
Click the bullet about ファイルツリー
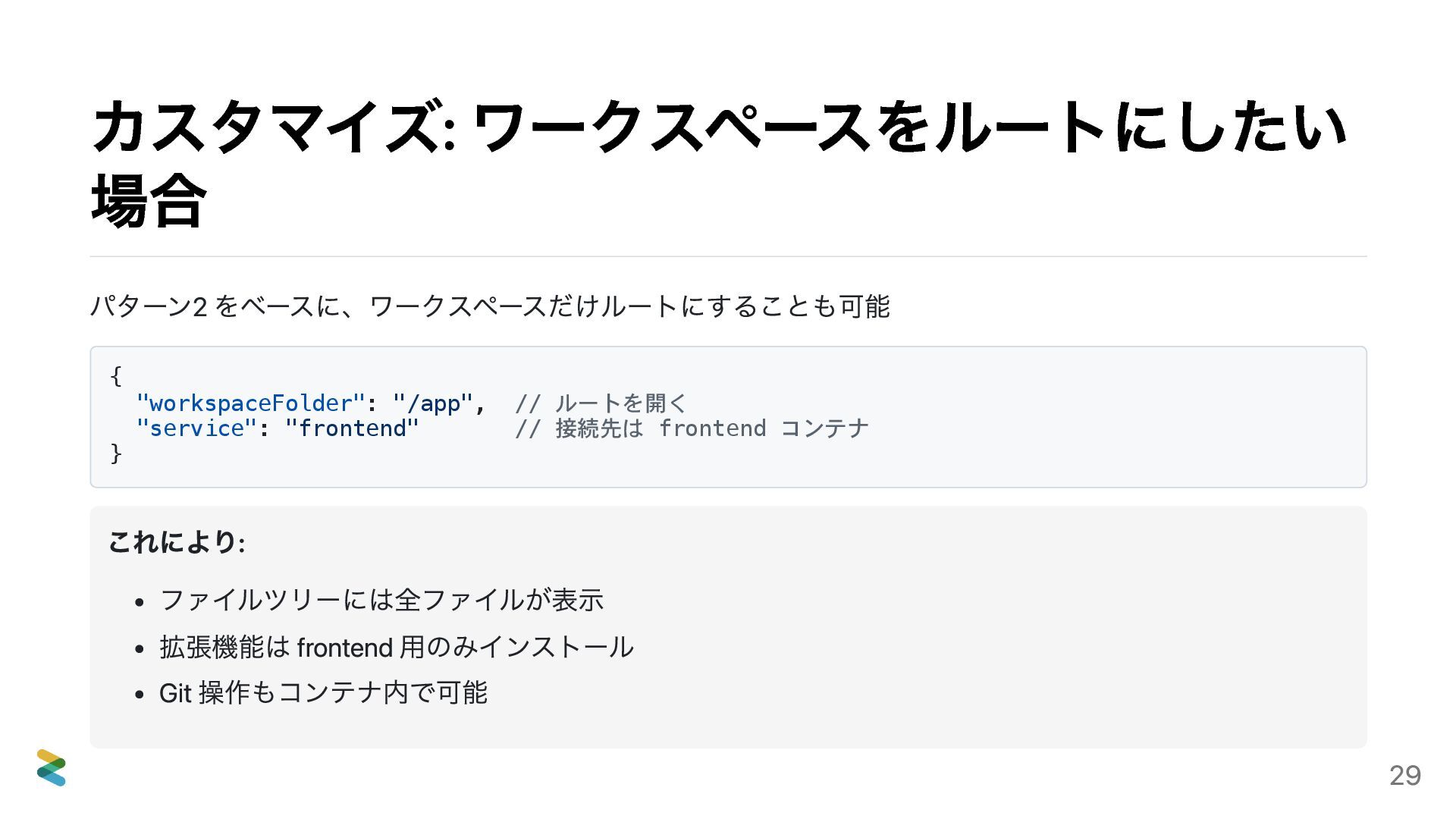[x=381, y=600]
